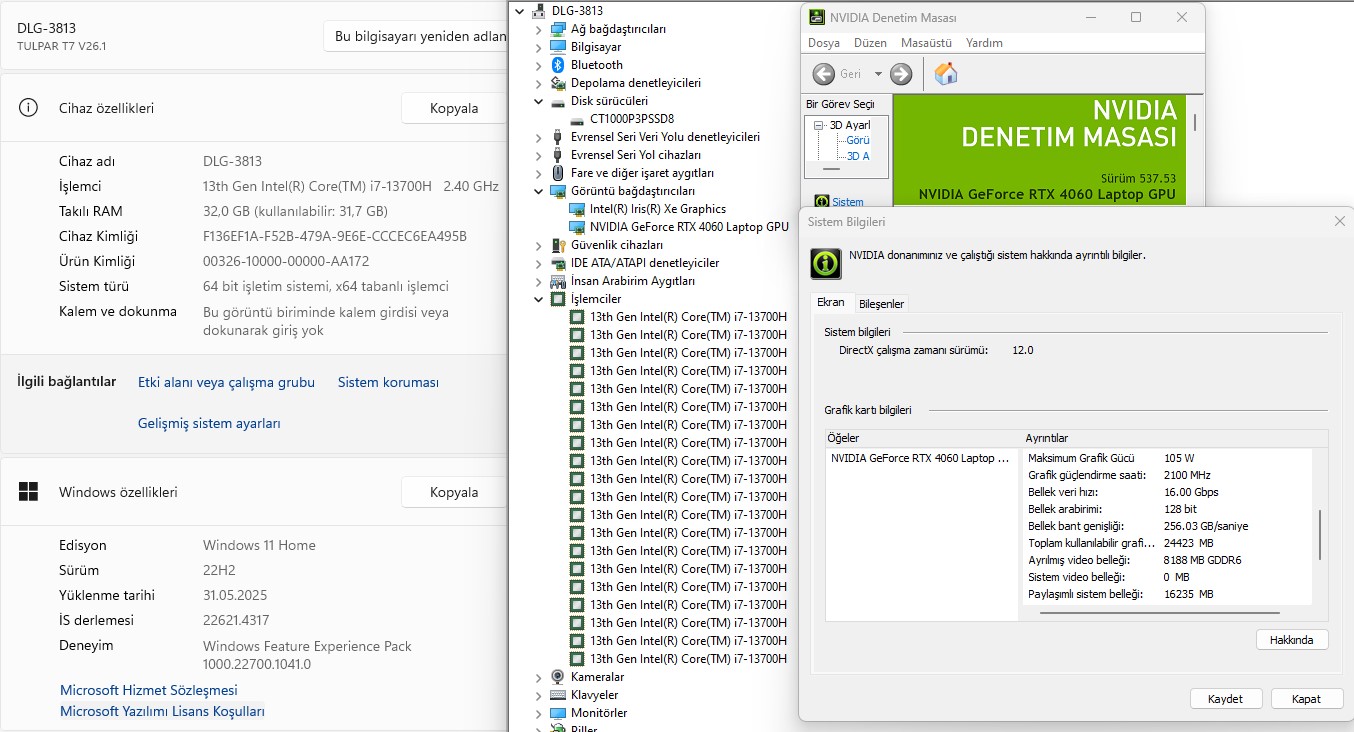Open the Dosya menu
This screenshot has width=1354, height=732.
coord(824,43)
